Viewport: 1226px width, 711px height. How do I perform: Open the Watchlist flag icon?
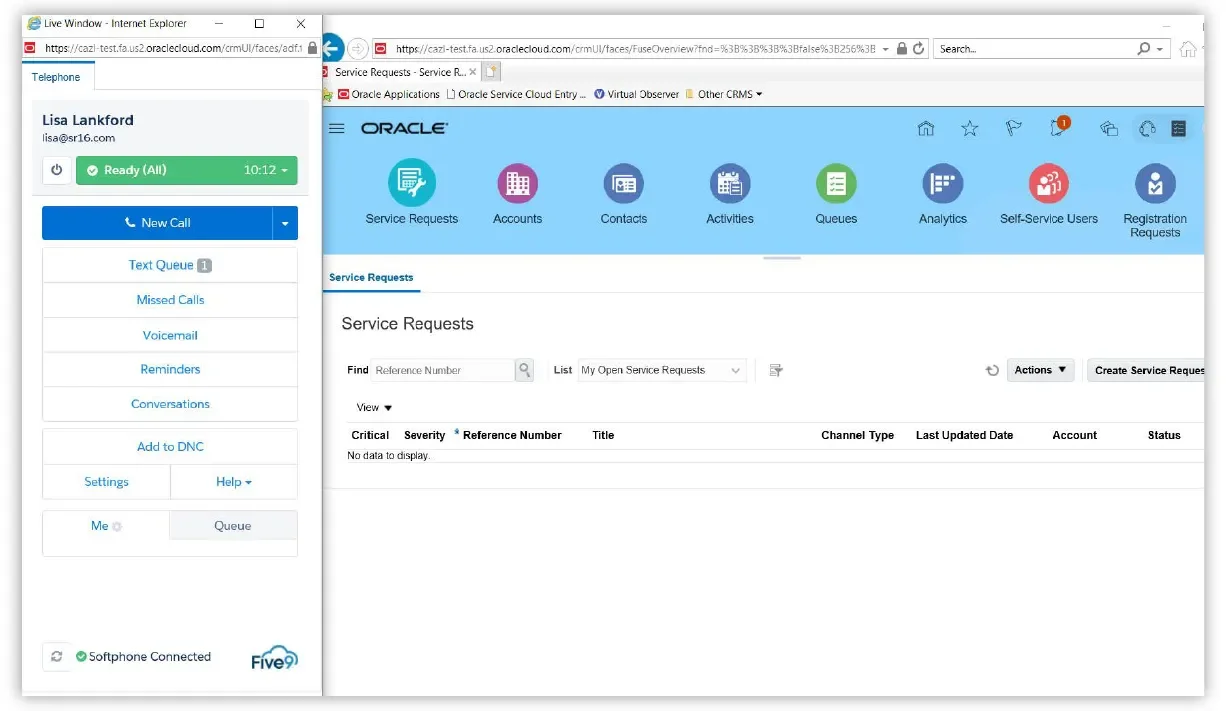pyautogui.click(x=1014, y=128)
